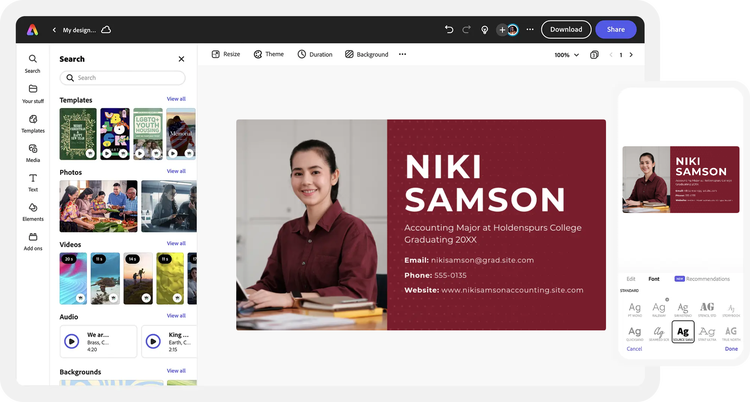Click the Adobe Express logo
Viewport: 750px width, 402px height.
(32, 30)
